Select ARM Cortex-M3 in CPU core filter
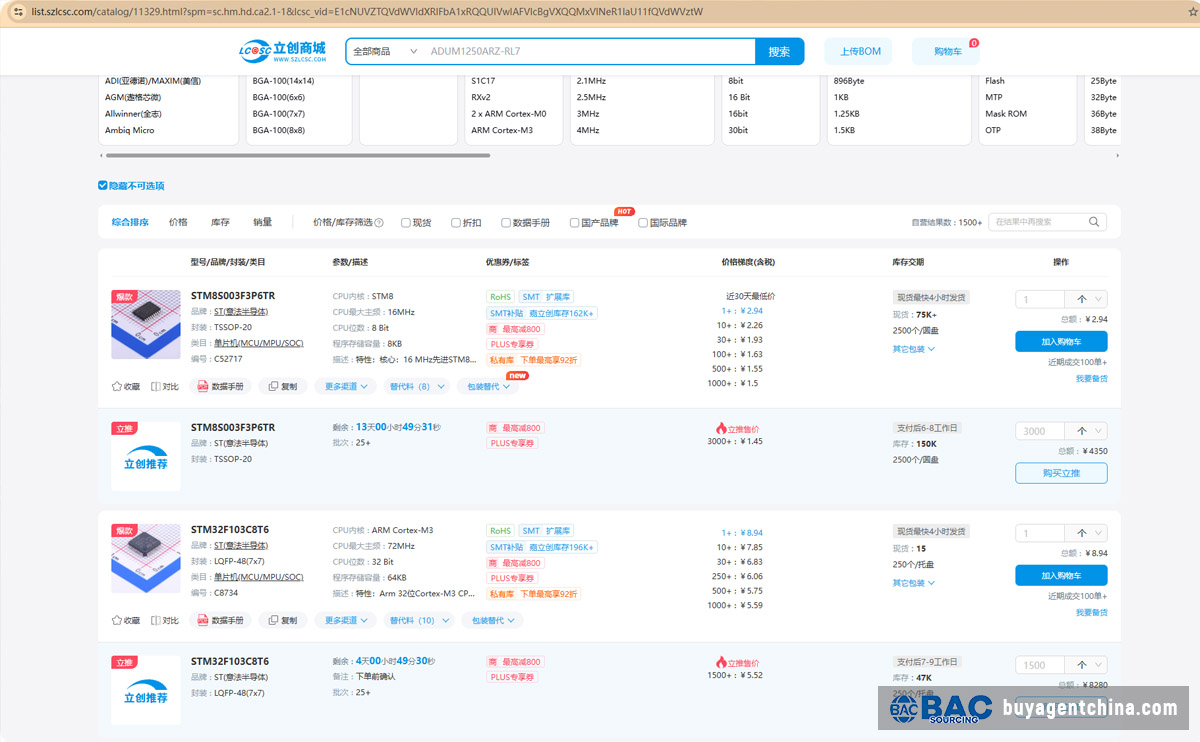 [502, 130]
